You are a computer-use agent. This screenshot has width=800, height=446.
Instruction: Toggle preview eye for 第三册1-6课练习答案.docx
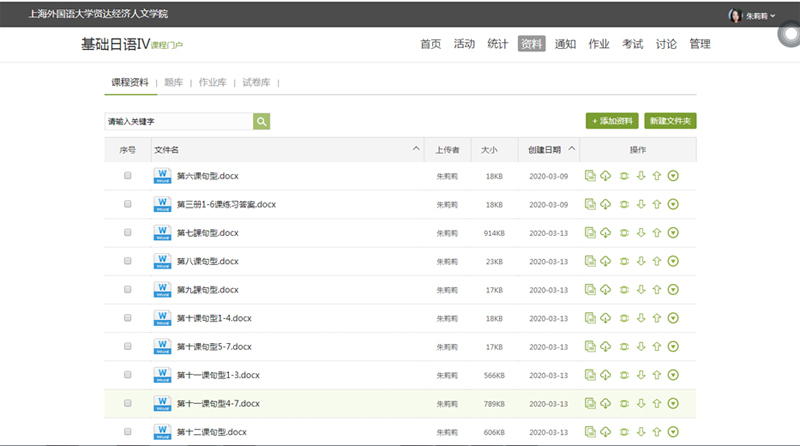point(625,205)
